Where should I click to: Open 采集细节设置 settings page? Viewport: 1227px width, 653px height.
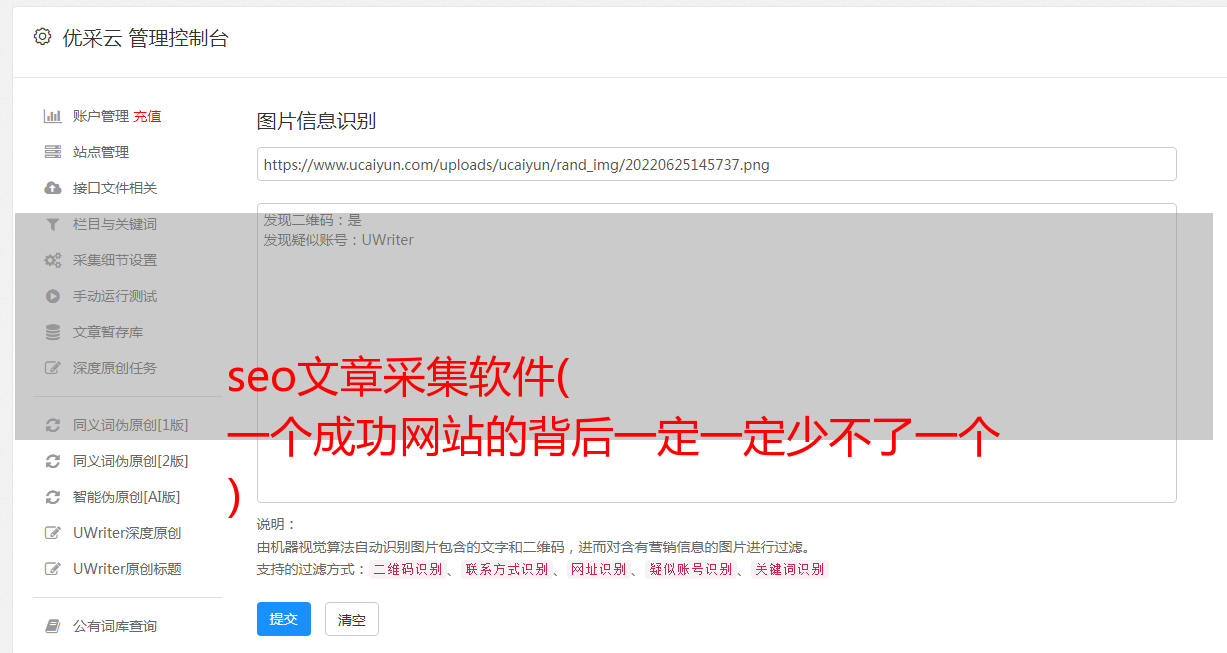(115, 260)
